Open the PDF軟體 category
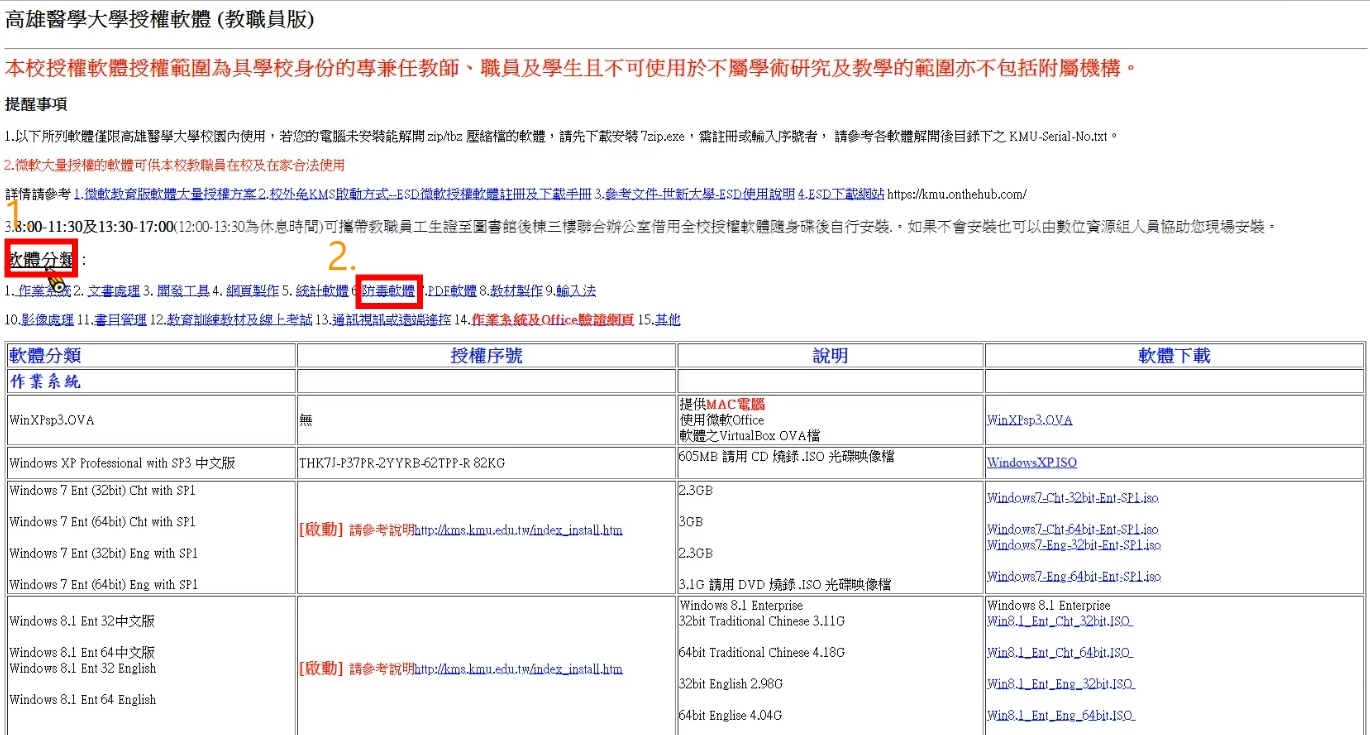This screenshot has width=1370, height=735. (452, 291)
